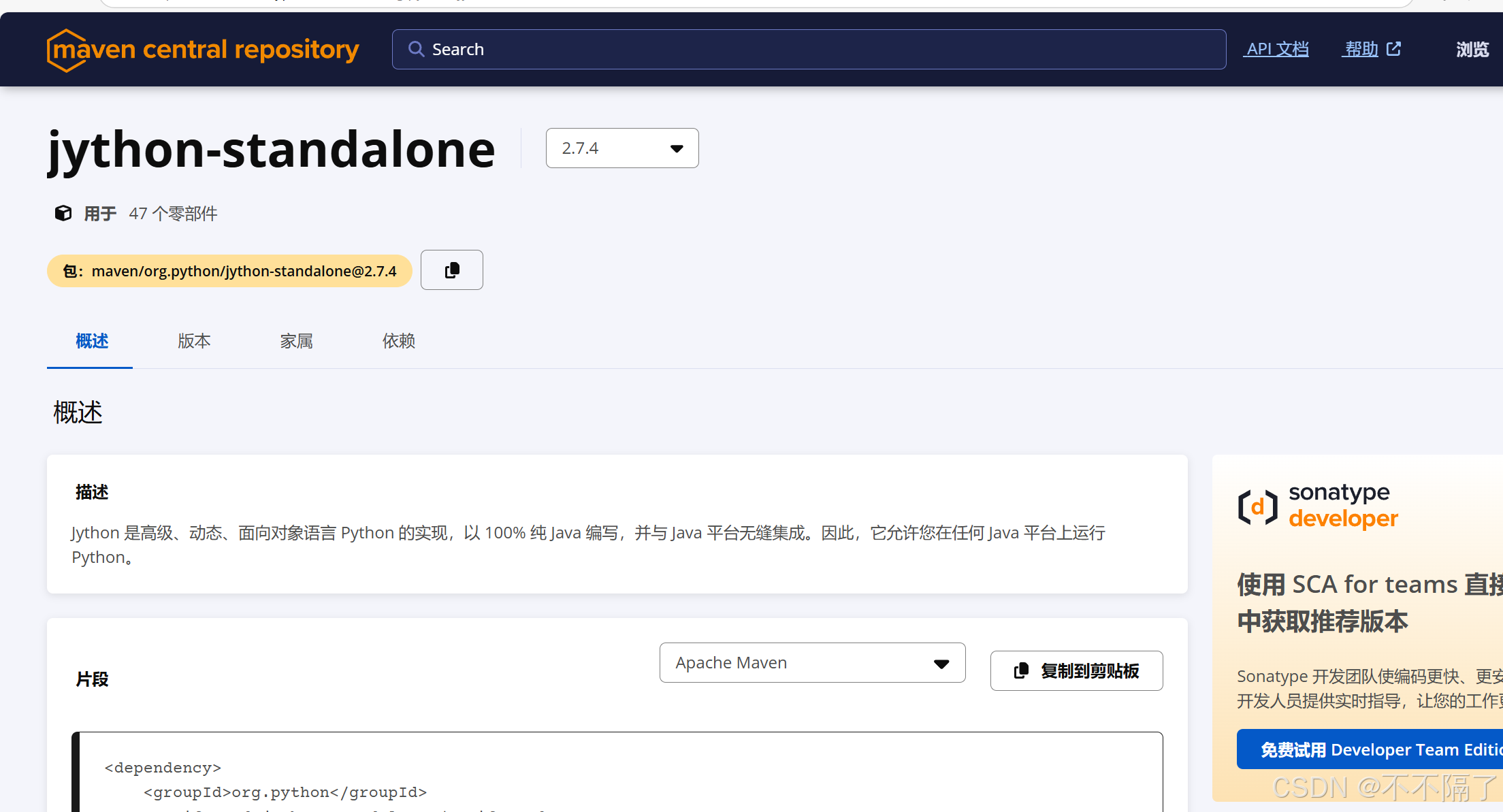This screenshot has width=1503, height=812.
Task: Click the dropdown arrow on the 2.7.4 selector
Action: point(676,148)
